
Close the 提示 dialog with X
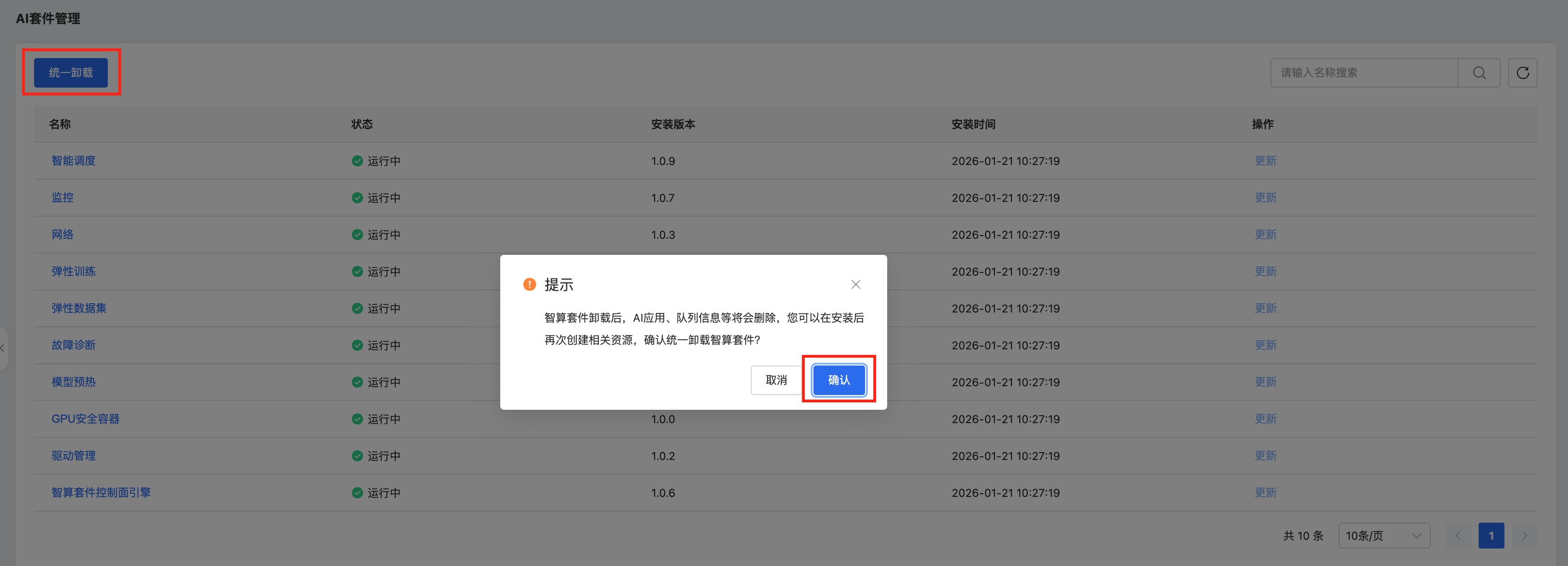855,284
